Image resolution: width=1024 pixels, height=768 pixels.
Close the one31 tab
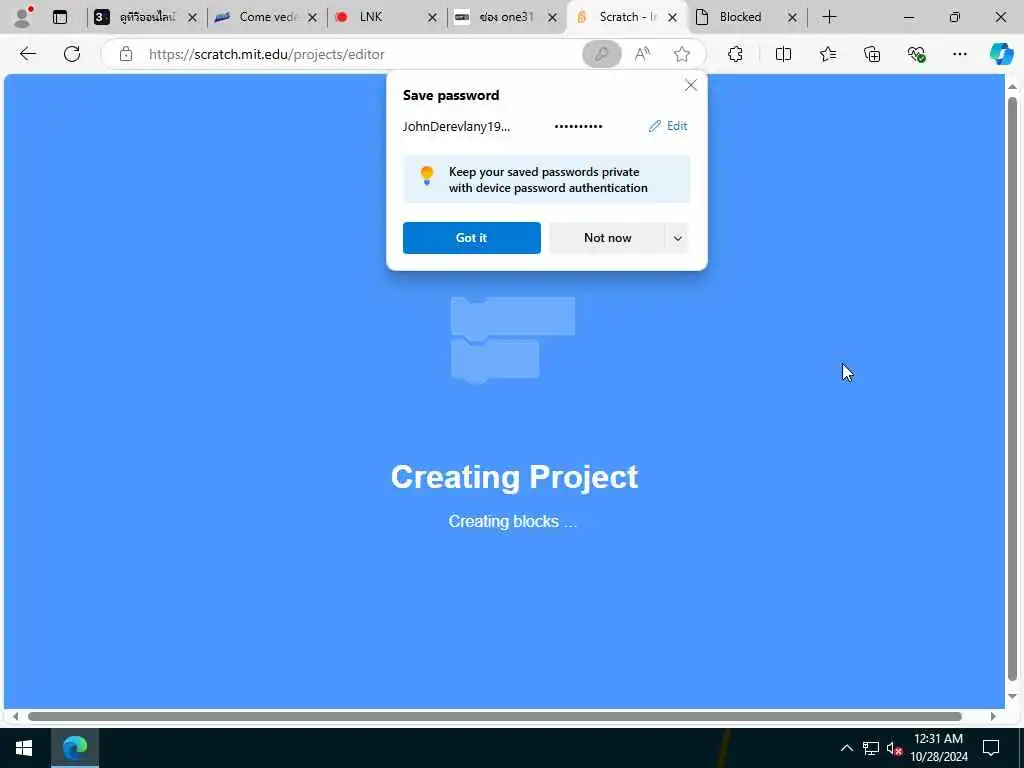click(x=552, y=18)
